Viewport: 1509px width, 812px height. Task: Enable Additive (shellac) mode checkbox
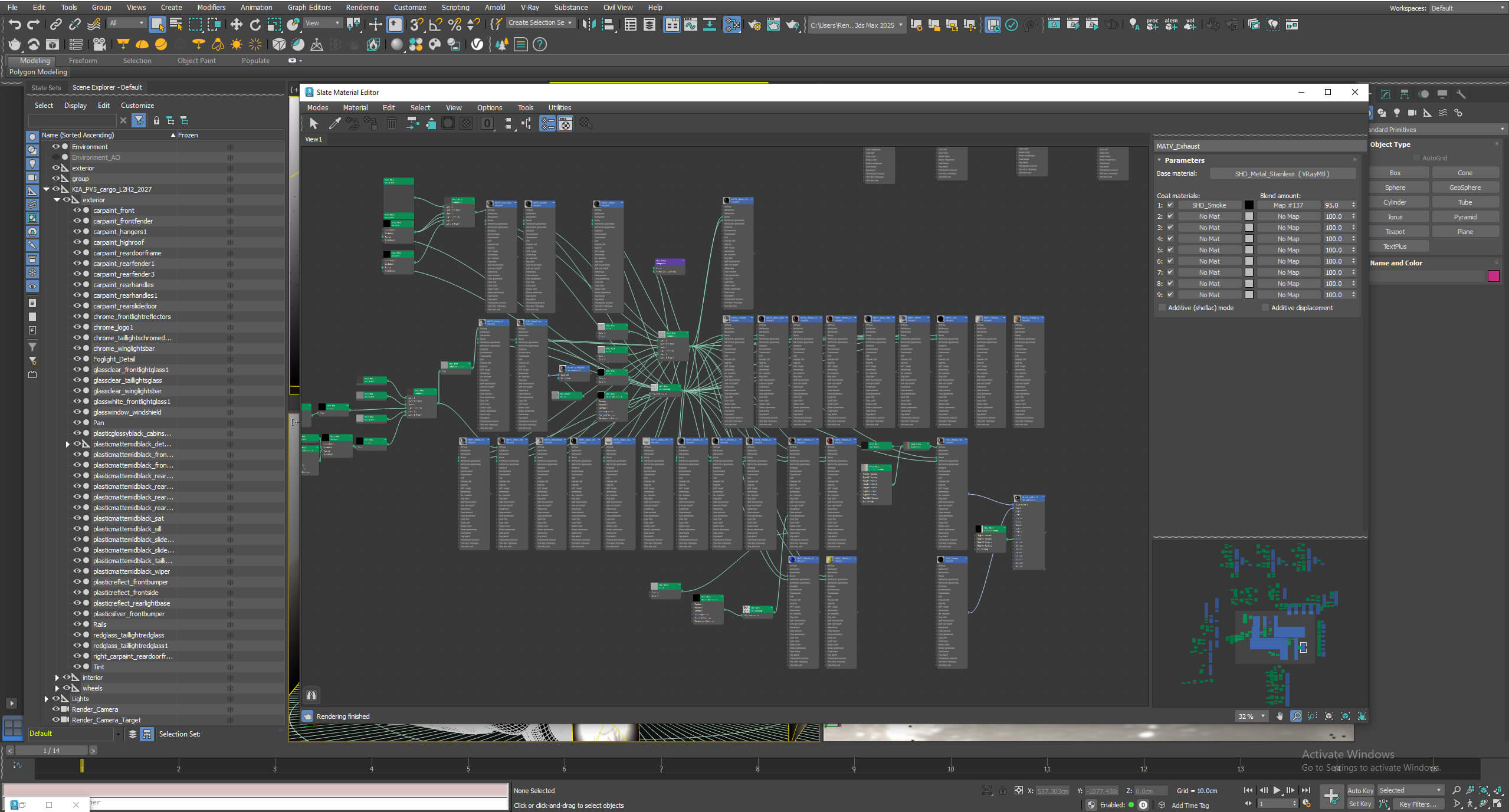click(1162, 308)
